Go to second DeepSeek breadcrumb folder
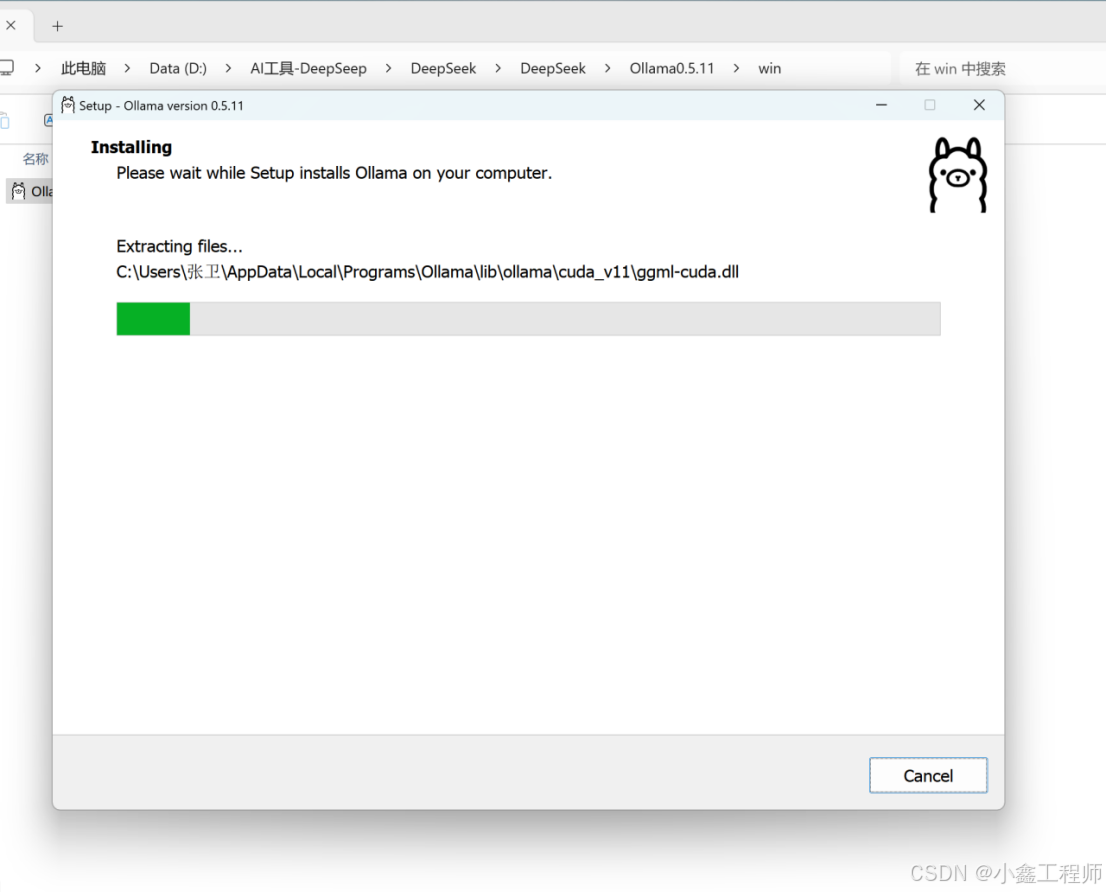 [553, 68]
